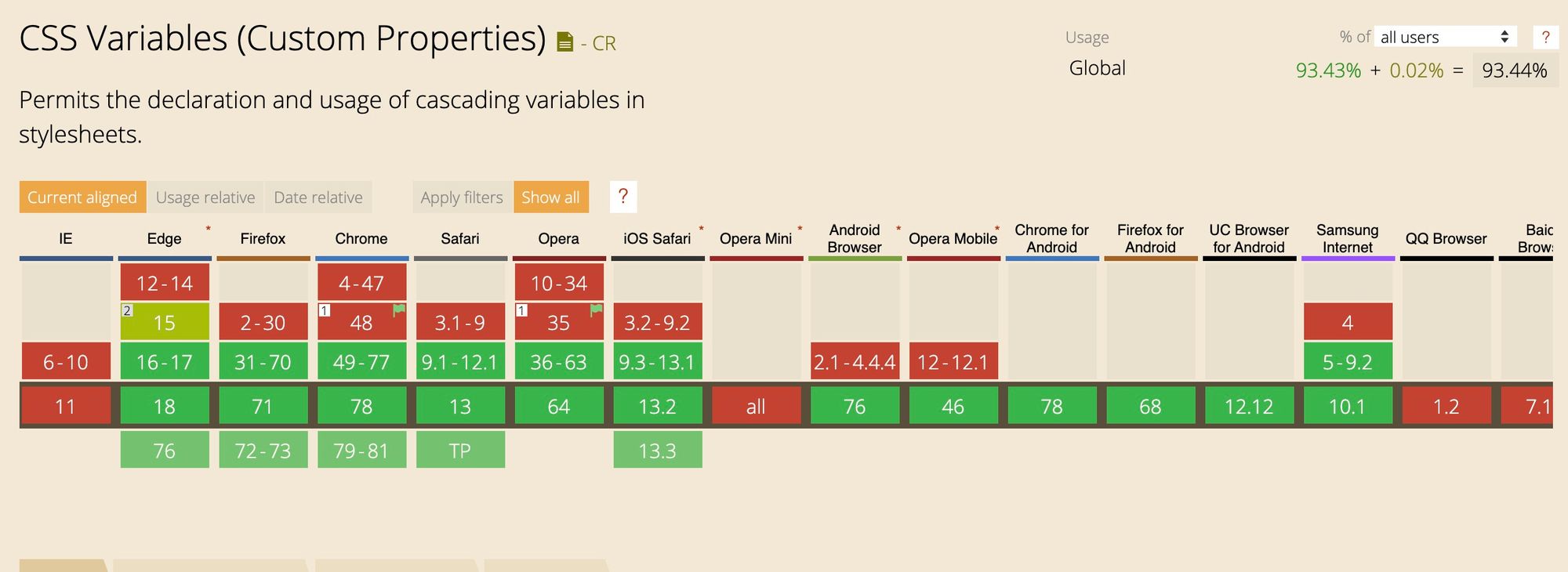Click note marker 2 on Edge 15

click(127, 311)
